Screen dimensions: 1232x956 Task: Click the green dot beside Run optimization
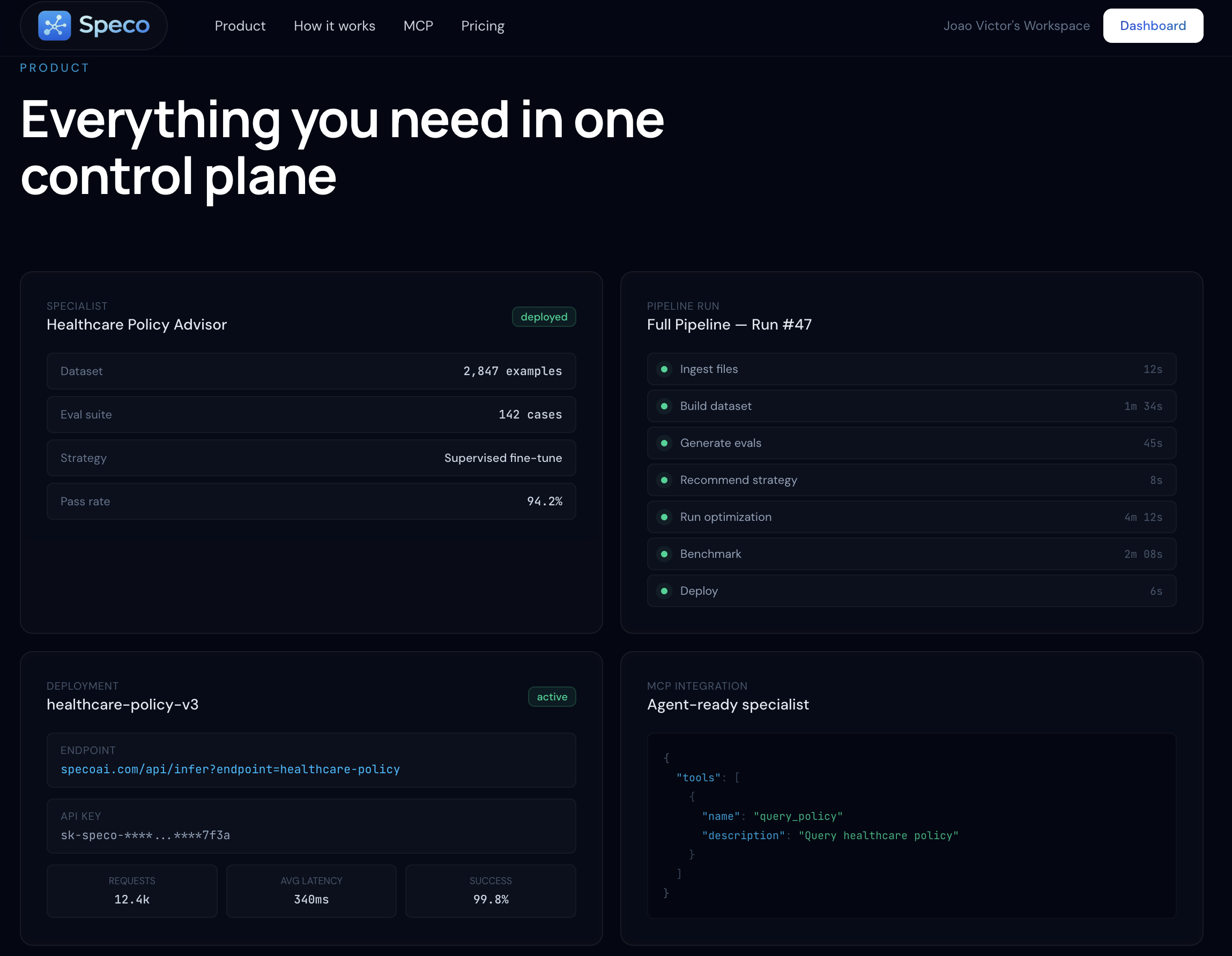point(665,517)
